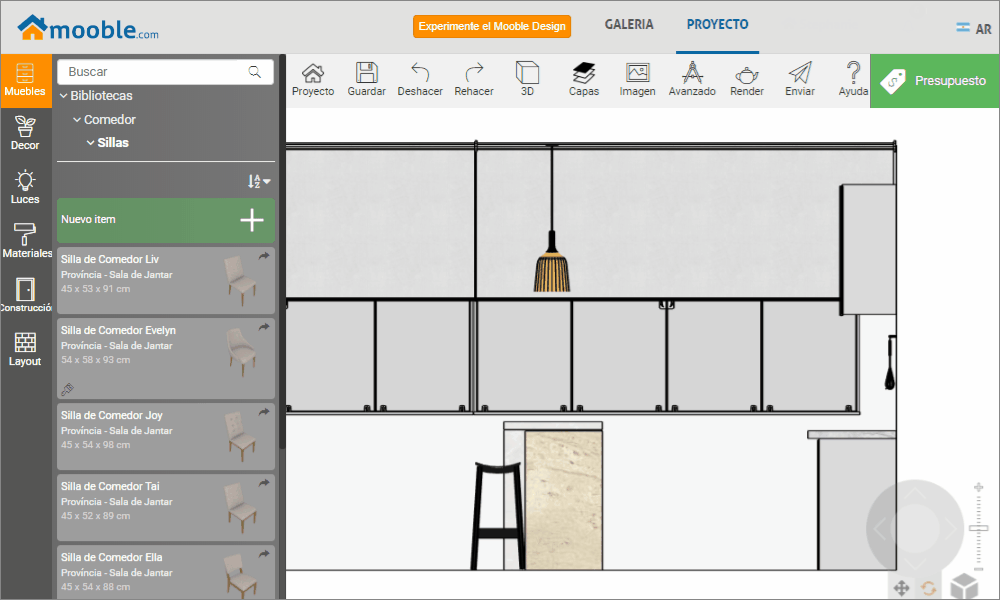Click the zoom slider handle
The width and height of the screenshot is (1000, 600).
pos(978,528)
